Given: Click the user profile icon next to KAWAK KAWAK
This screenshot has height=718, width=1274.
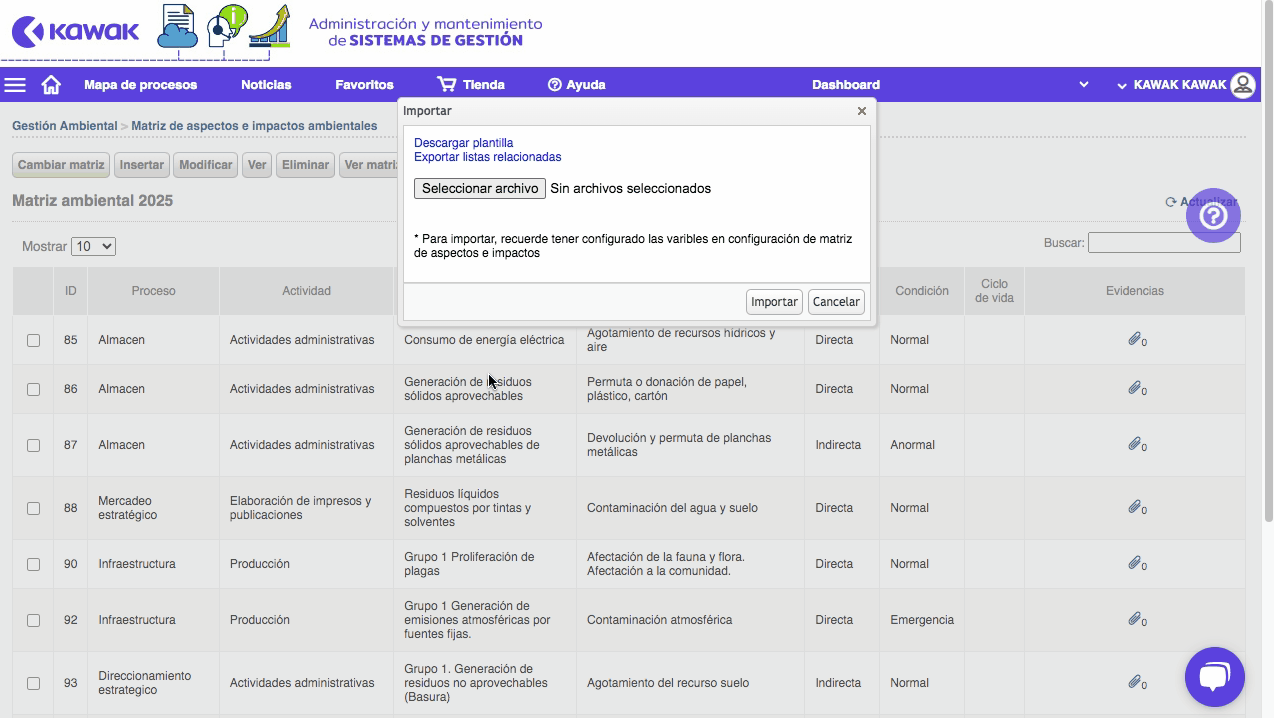Looking at the screenshot, I should pyautogui.click(x=1243, y=85).
